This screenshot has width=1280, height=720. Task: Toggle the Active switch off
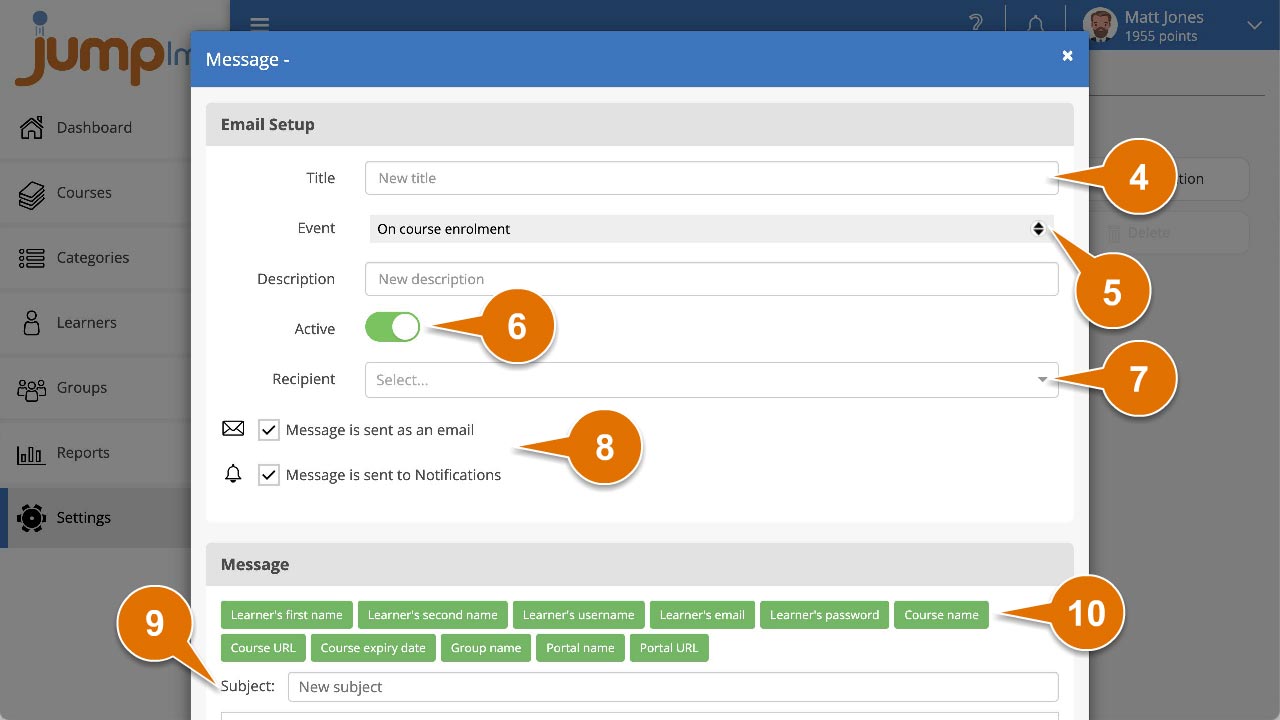tap(392, 327)
